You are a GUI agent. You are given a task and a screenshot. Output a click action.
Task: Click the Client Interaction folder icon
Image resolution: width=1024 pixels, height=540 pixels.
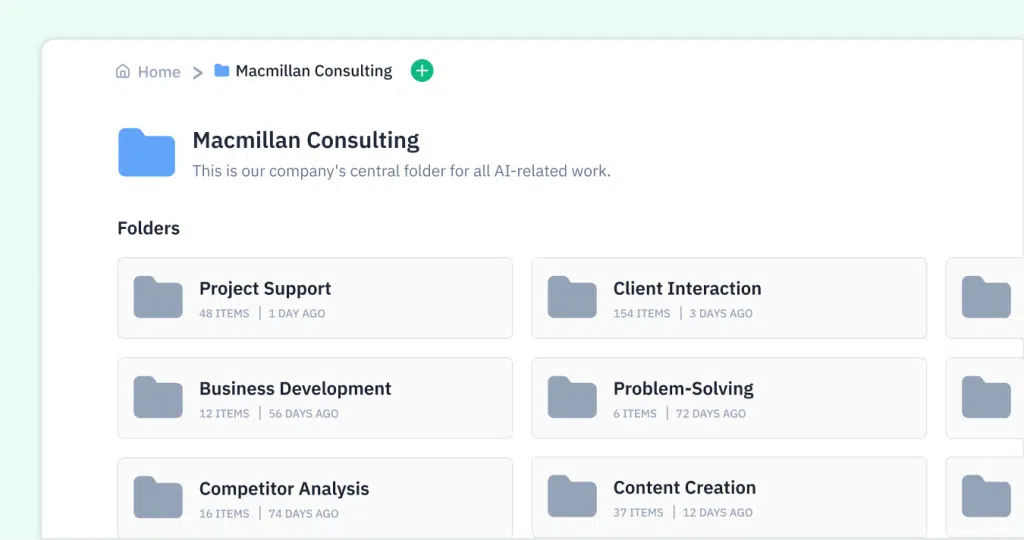[572, 297]
